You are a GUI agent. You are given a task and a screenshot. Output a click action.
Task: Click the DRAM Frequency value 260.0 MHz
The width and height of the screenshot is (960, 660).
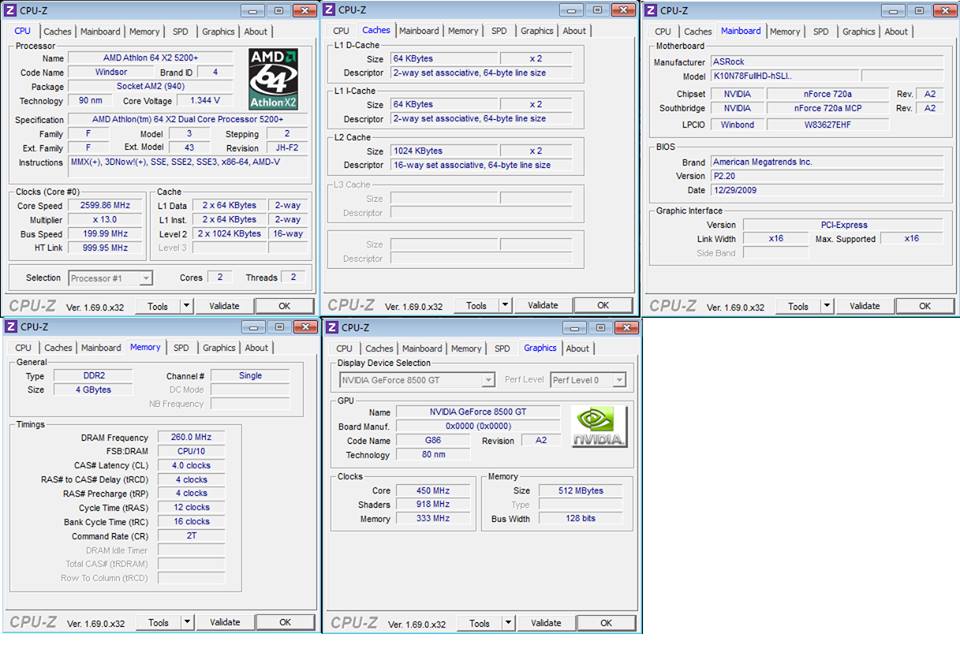[191, 437]
